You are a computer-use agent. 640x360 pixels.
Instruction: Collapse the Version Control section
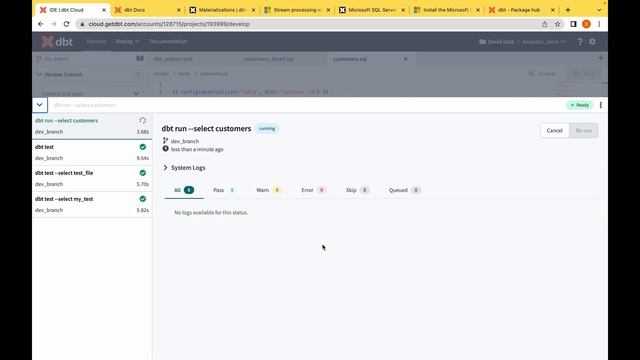coord(39,75)
